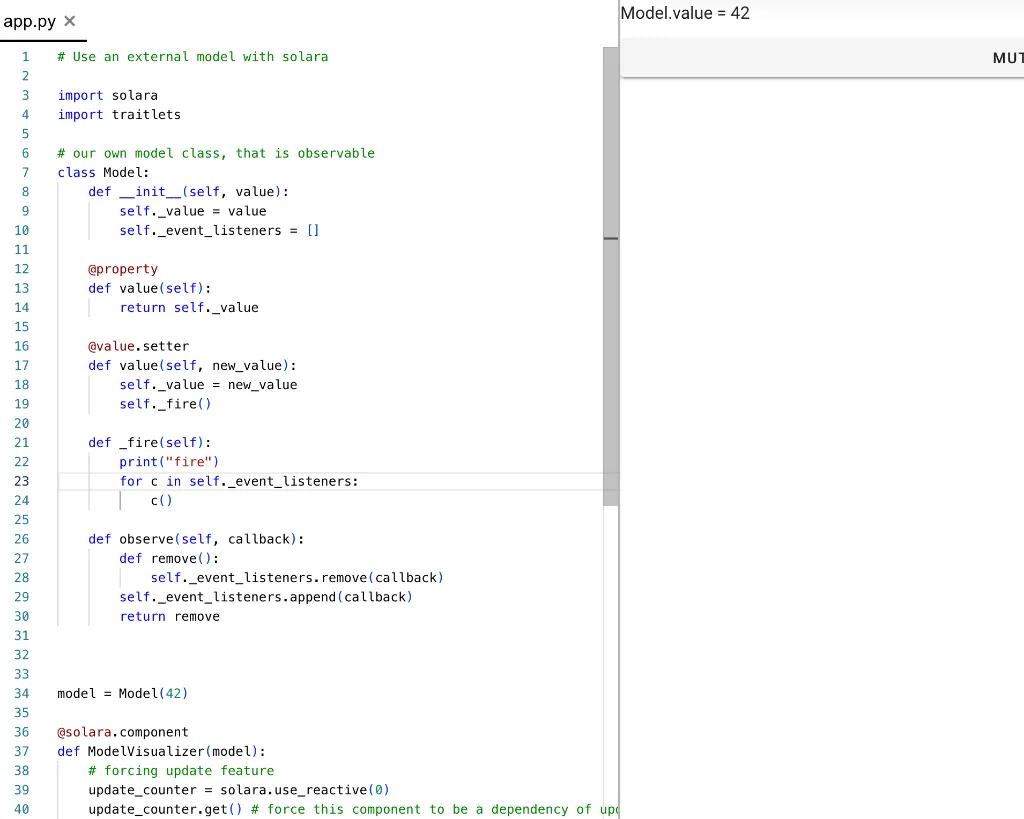This screenshot has width=1024, height=819.
Task: Place cursor on 'import solara' line
Action: (x=107, y=95)
